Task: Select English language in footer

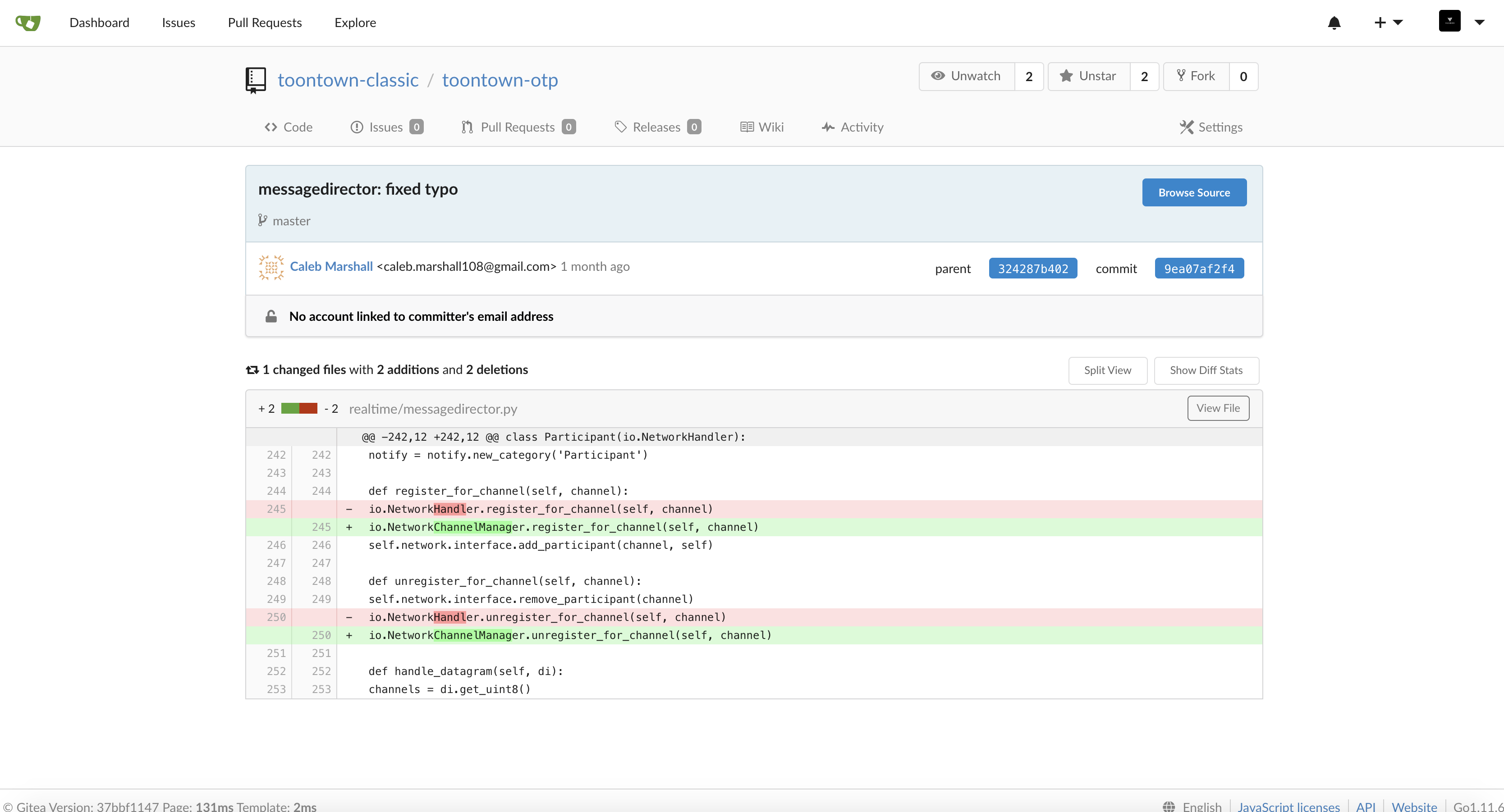Action: point(1201,807)
